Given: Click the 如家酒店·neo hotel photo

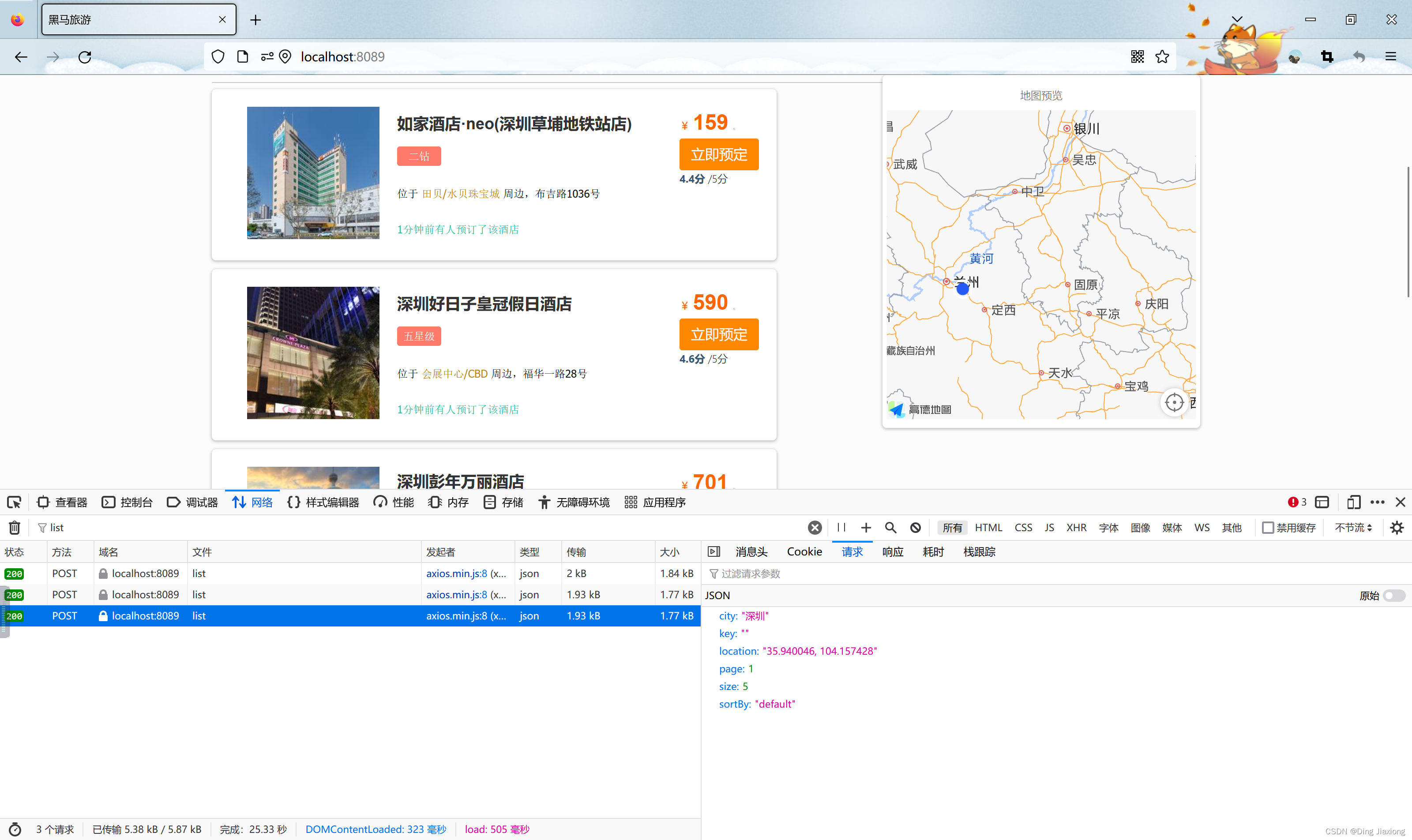Looking at the screenshot, I should pos(313,172).
